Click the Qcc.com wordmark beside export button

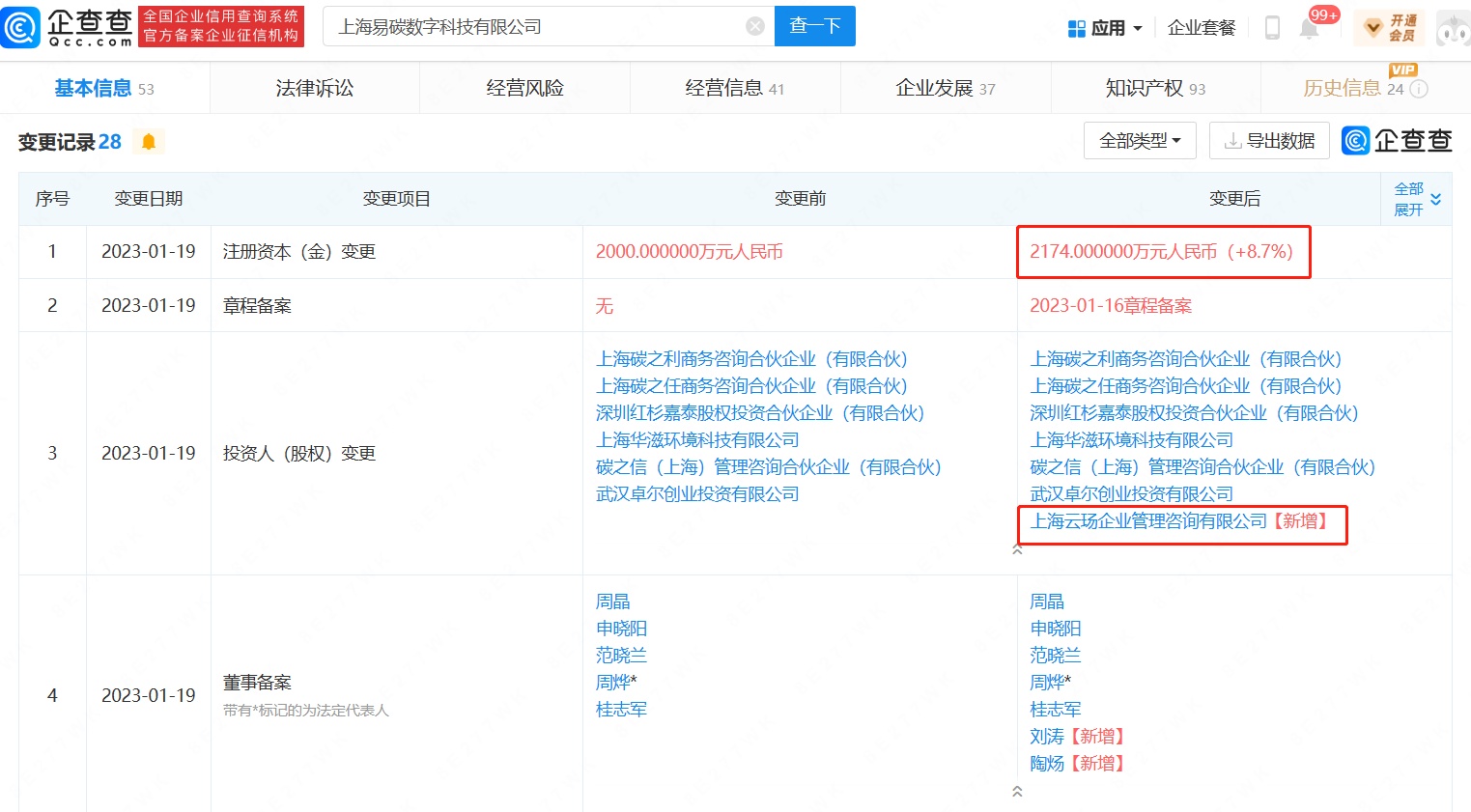pos(1397,141)
